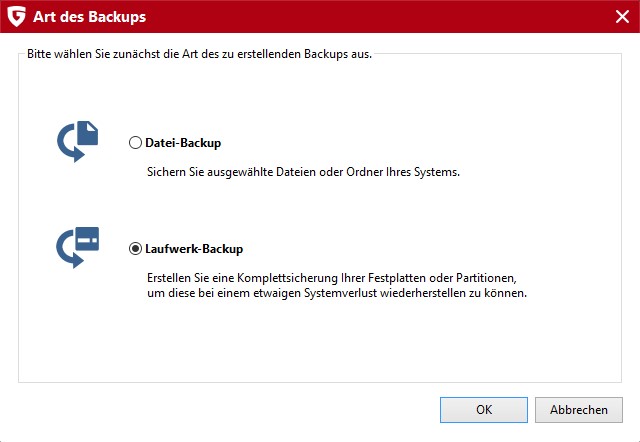Click the curved arrow of the file backup icon
Image resolution: width=640 pixels, height=442 pixels.
[70, 146]
